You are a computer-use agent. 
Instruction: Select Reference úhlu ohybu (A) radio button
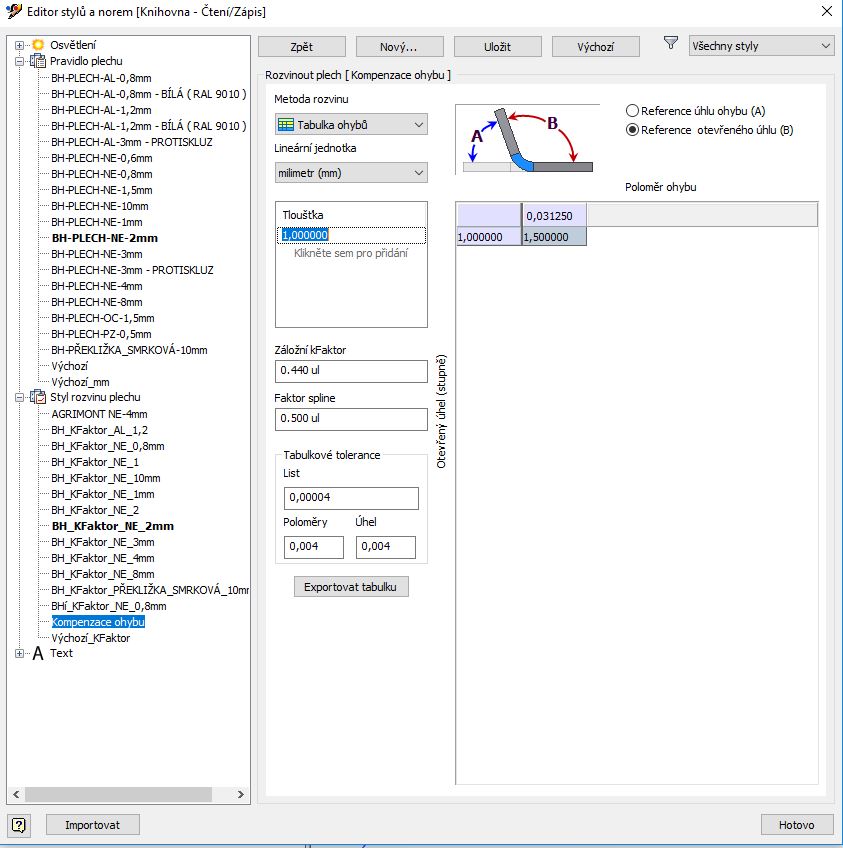pos(632,111)
